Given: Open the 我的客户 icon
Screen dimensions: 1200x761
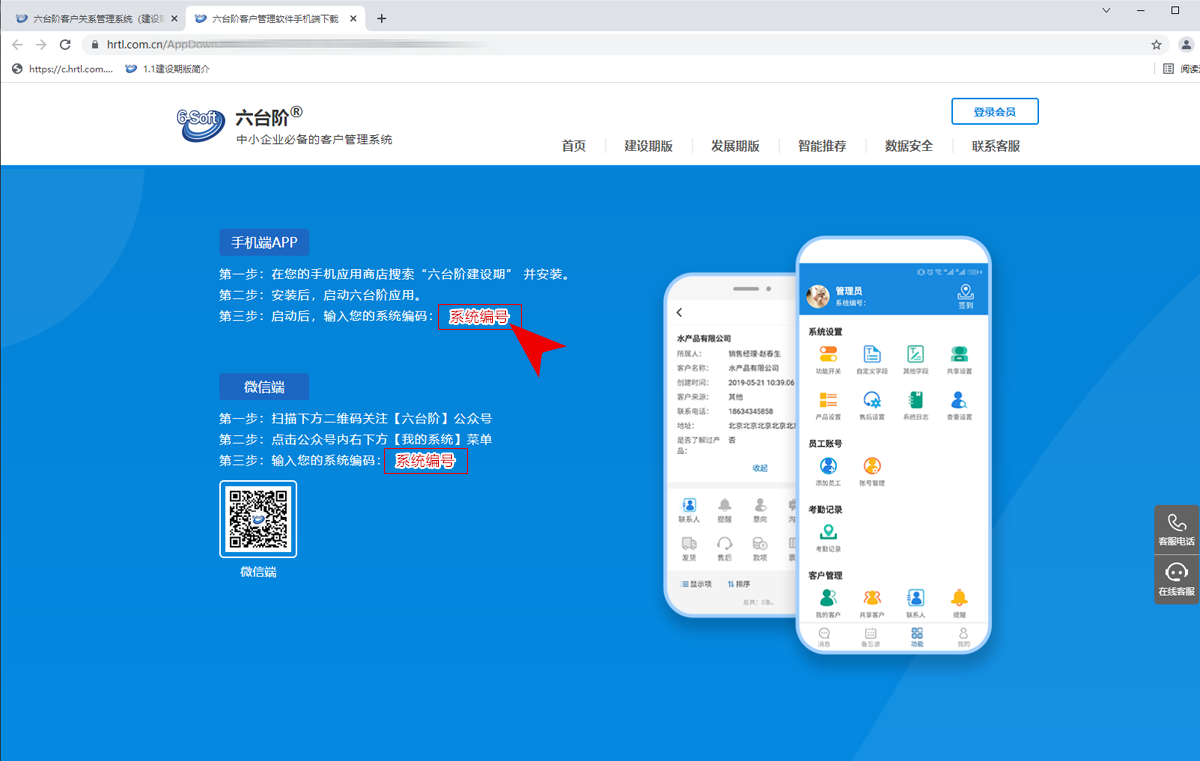Looking at the screenshot, I should 828,598.
